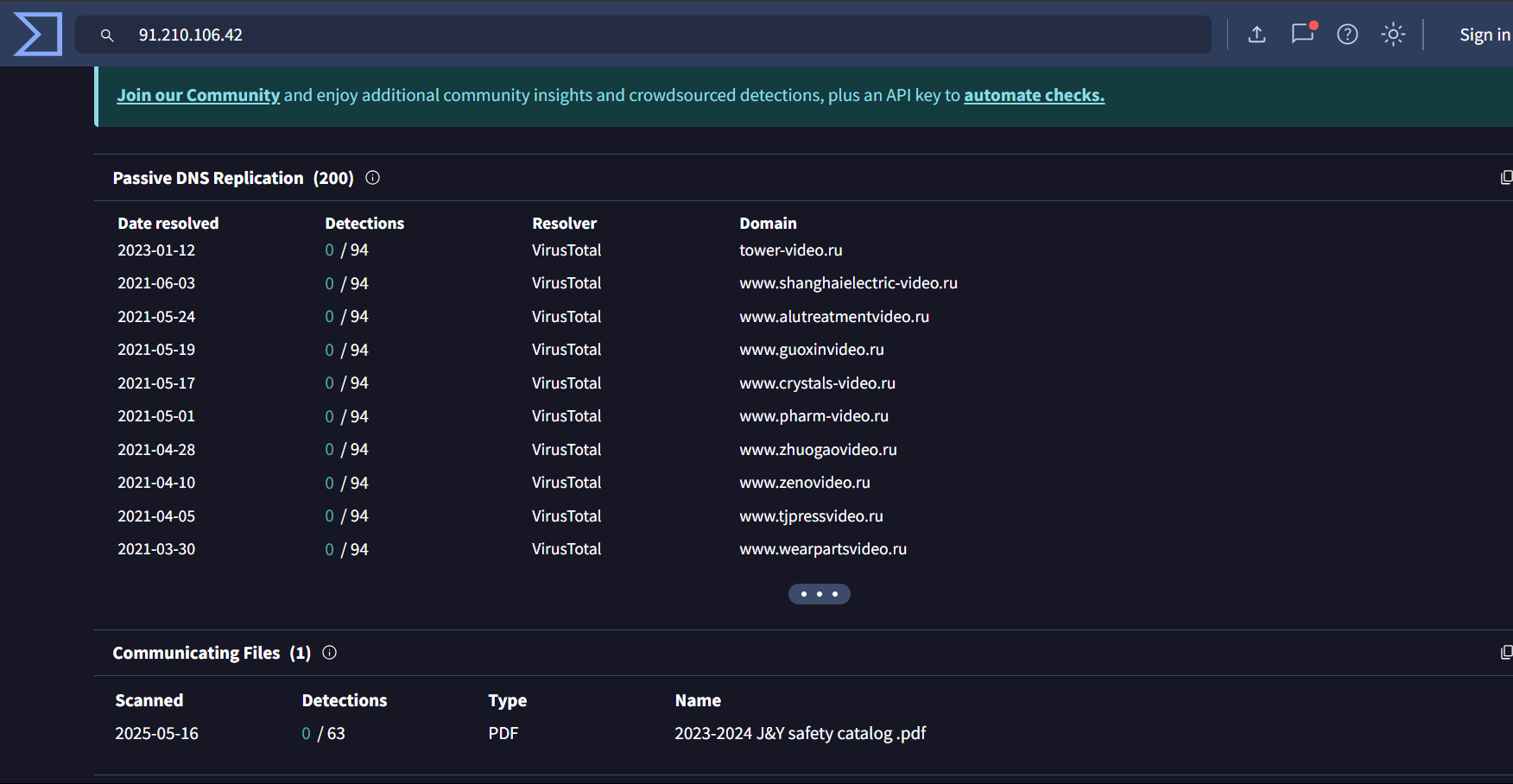
Task: Click the copy icon for the Passive DNS section
Action: [1507, 177]
